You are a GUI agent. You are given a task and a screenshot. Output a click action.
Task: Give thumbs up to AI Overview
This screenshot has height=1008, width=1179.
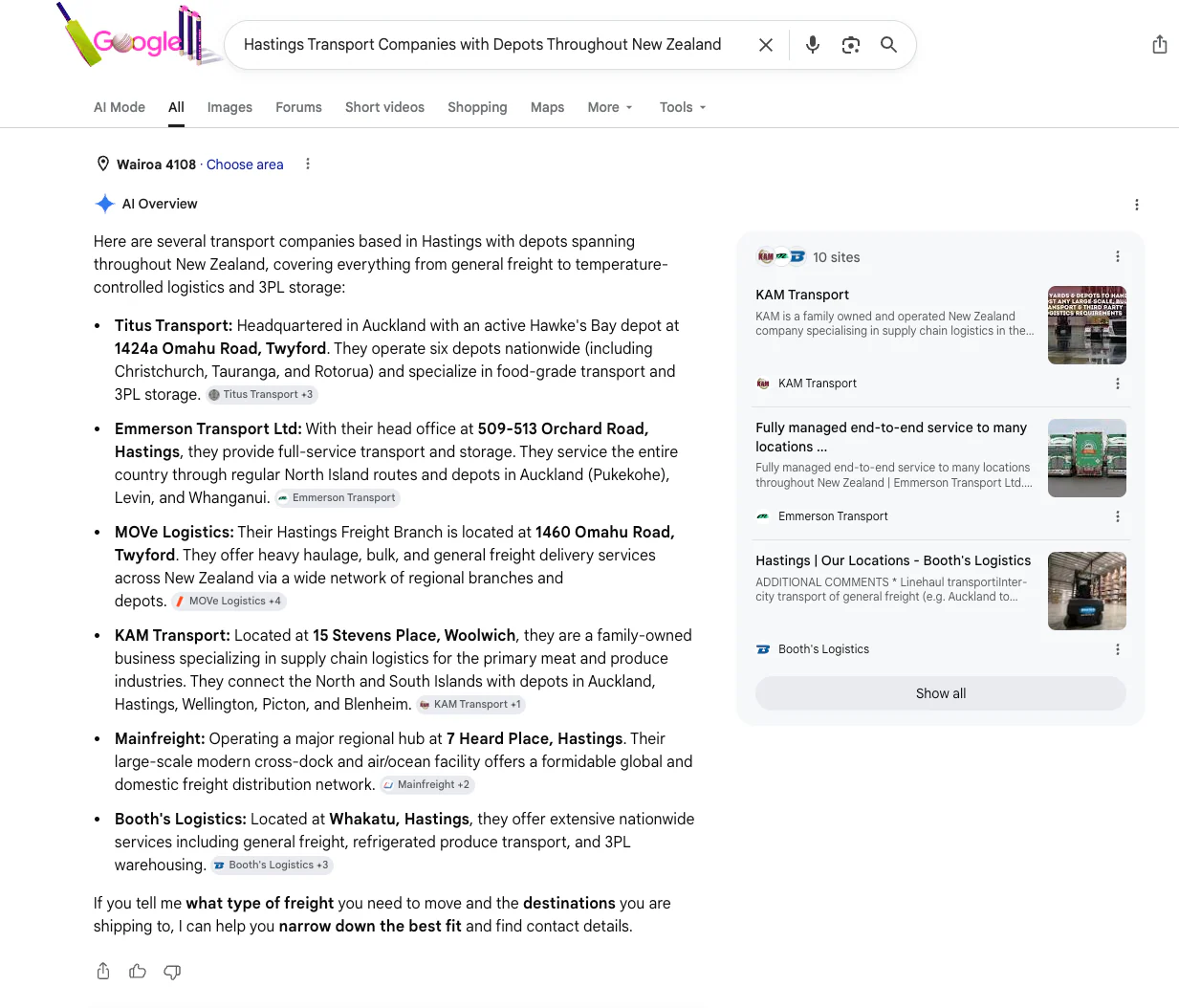point(138,972)
